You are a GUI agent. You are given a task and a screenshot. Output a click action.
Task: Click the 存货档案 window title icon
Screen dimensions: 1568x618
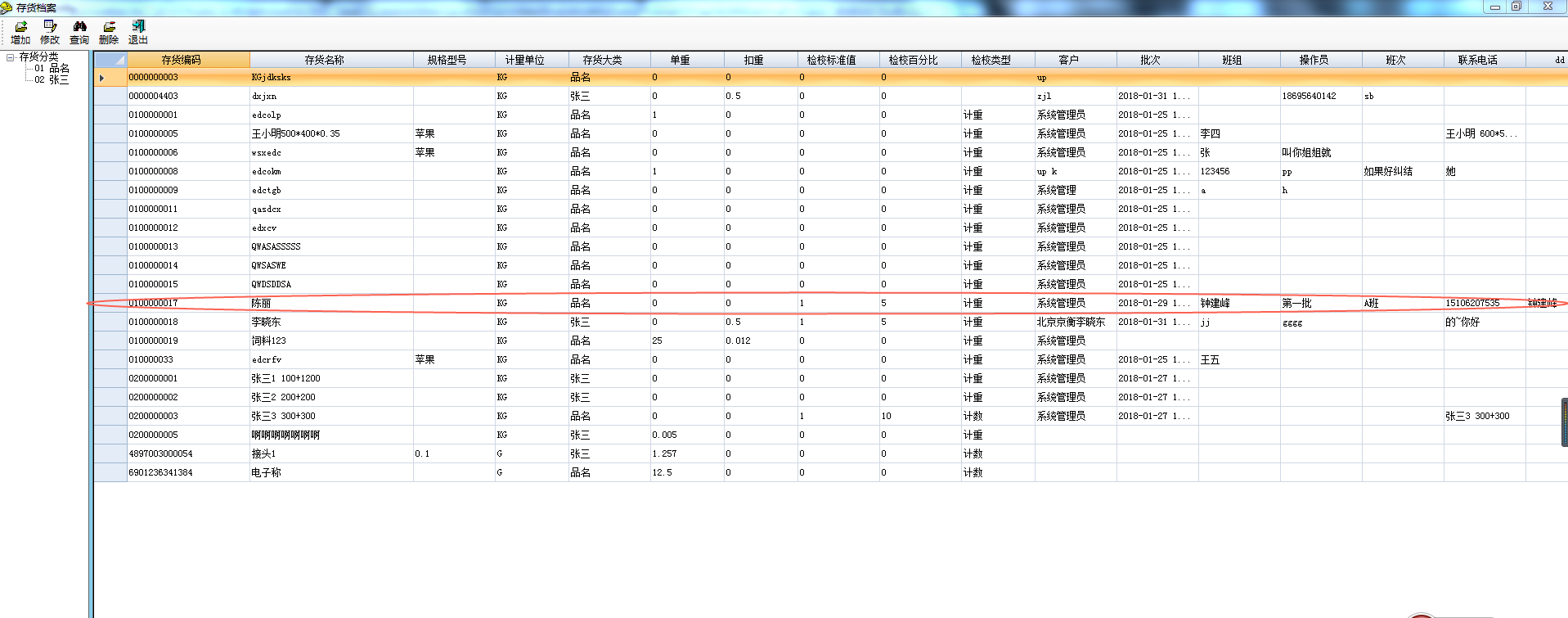coord(7,7)
